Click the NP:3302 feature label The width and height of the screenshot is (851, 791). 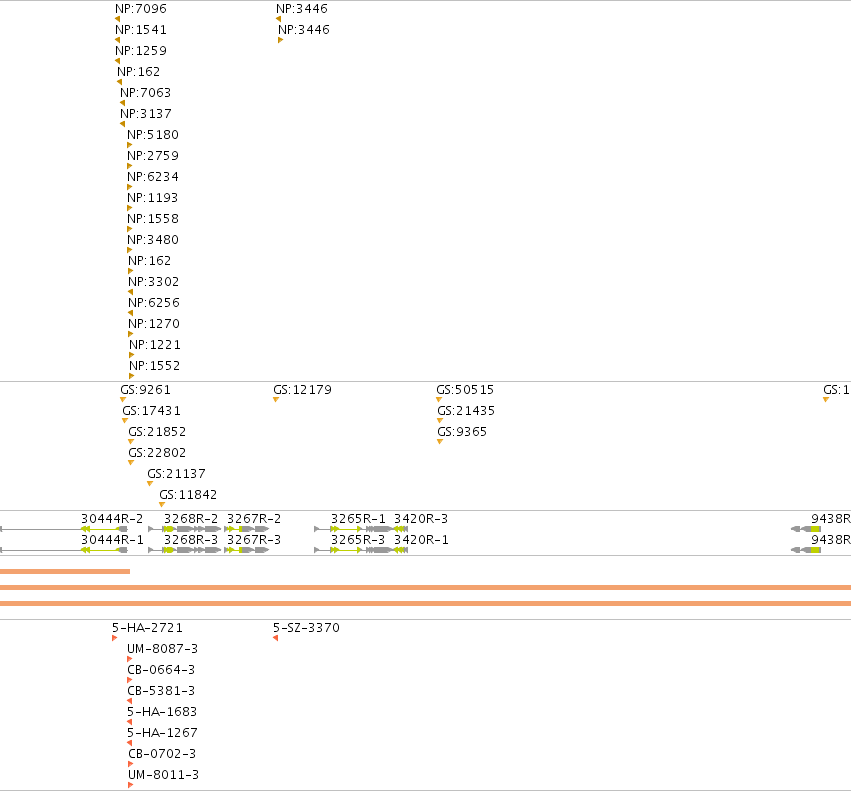[154, 282]
